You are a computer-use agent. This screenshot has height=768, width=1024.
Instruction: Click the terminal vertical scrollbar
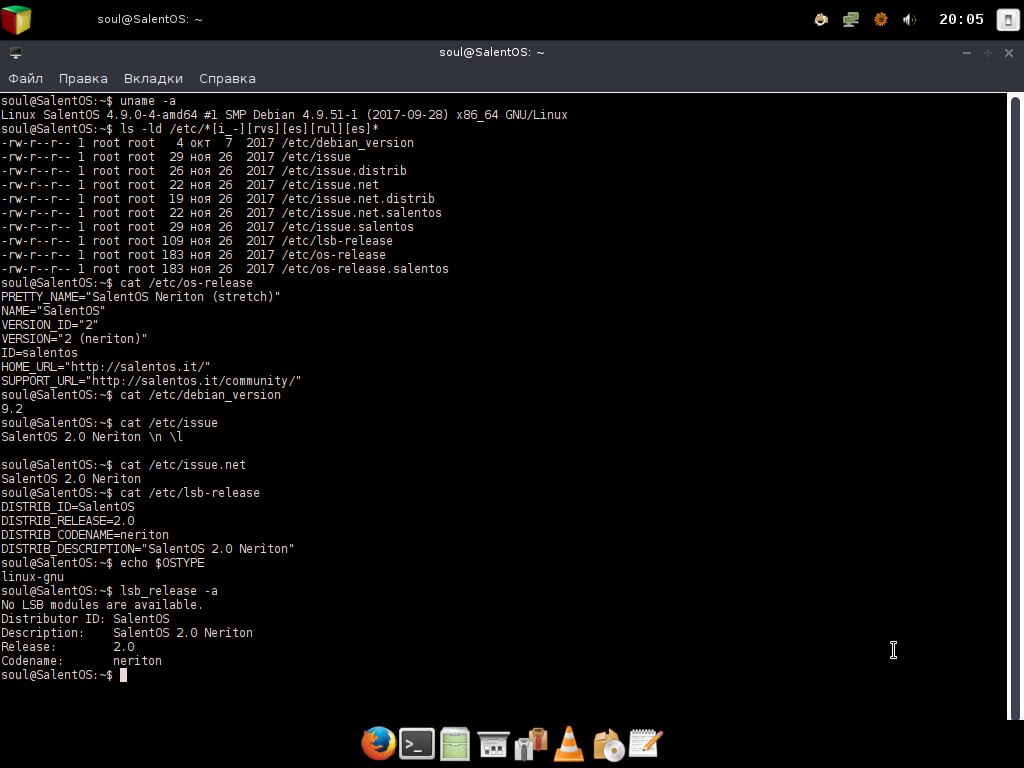[1015, 407]
